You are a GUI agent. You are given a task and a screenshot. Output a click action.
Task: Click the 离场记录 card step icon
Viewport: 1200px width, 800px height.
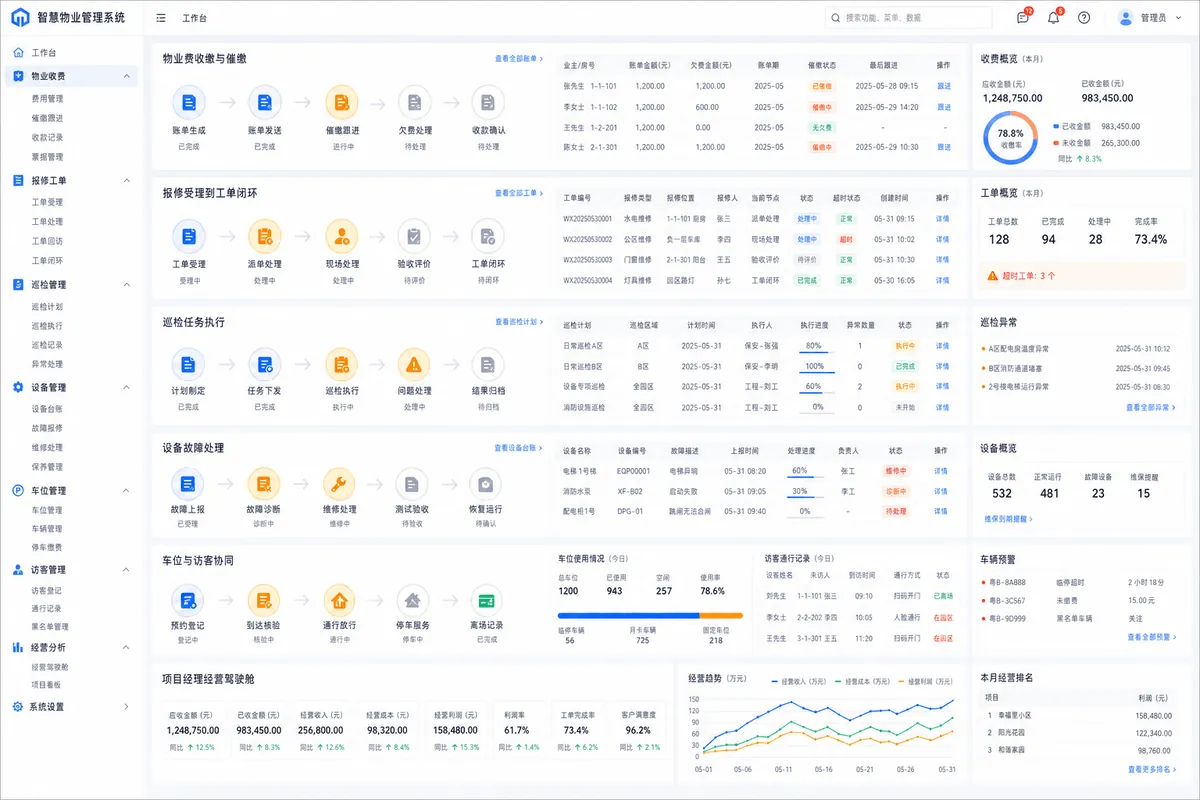coord(486,600)
